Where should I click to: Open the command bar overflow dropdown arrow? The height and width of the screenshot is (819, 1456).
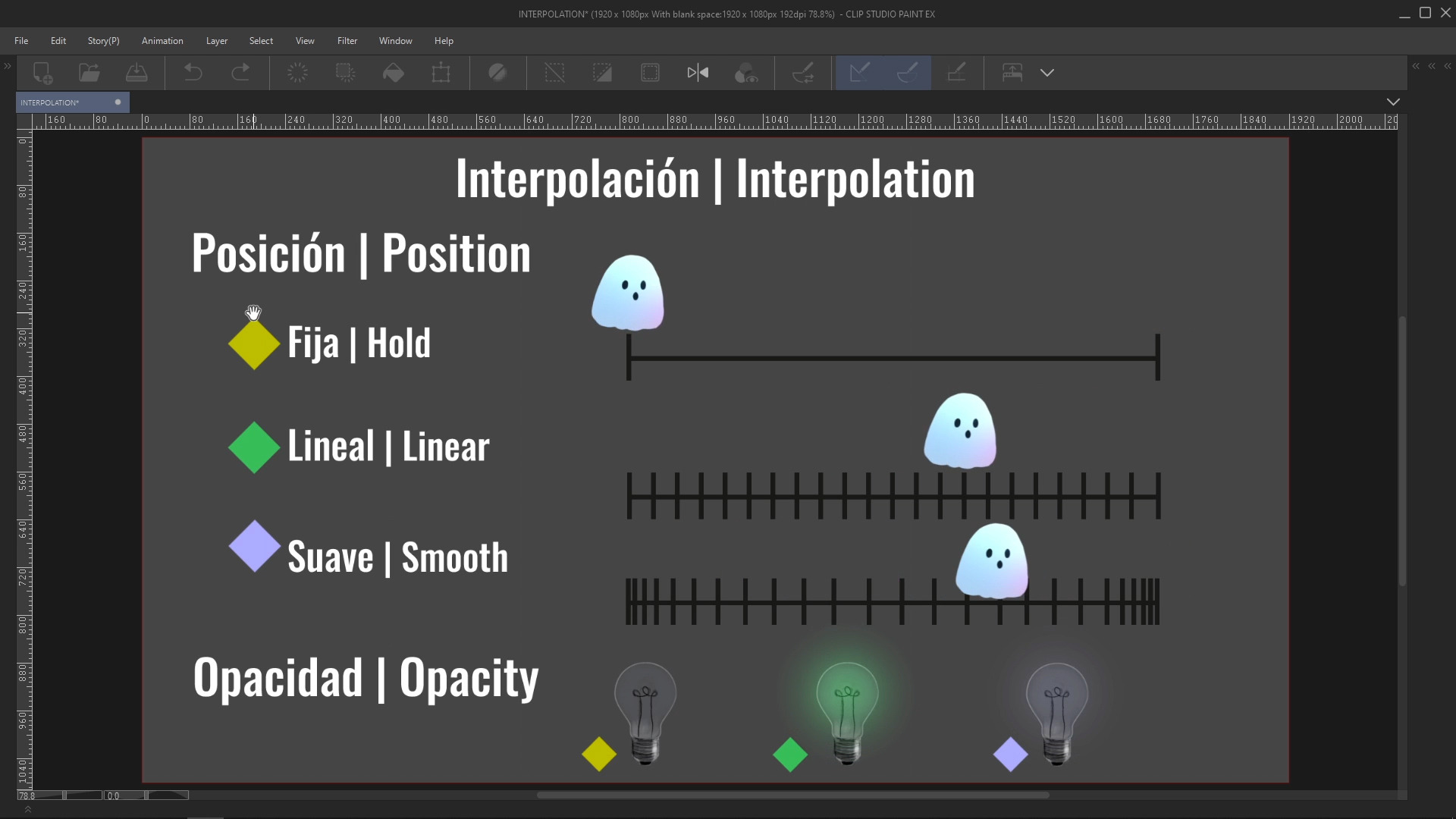1047,73
